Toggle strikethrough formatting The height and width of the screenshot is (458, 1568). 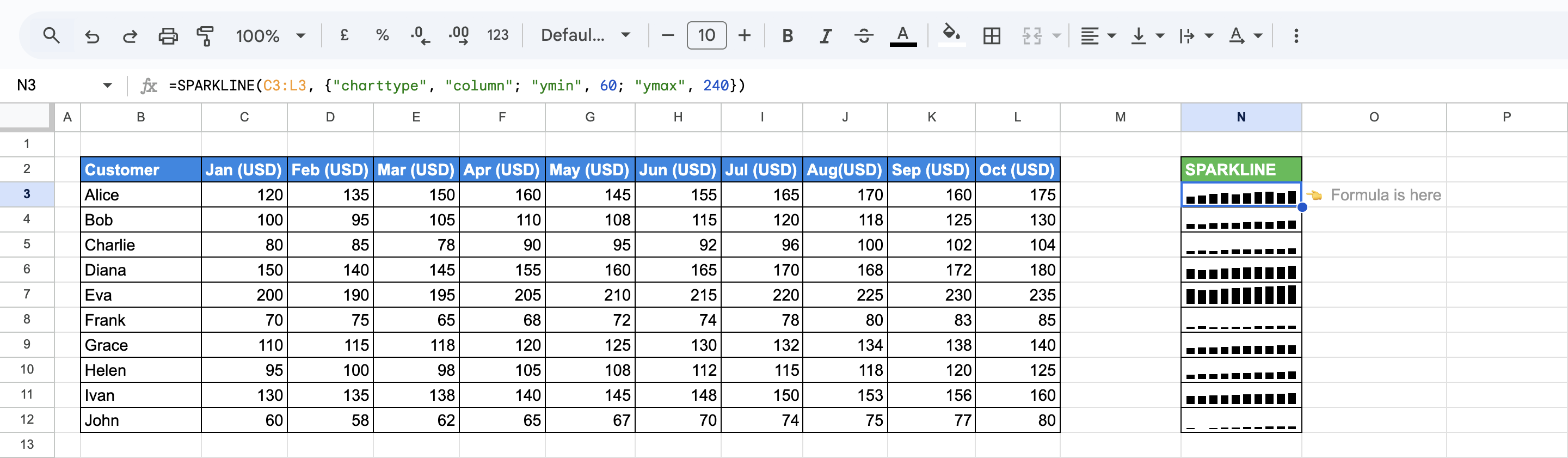click(863, 36)
